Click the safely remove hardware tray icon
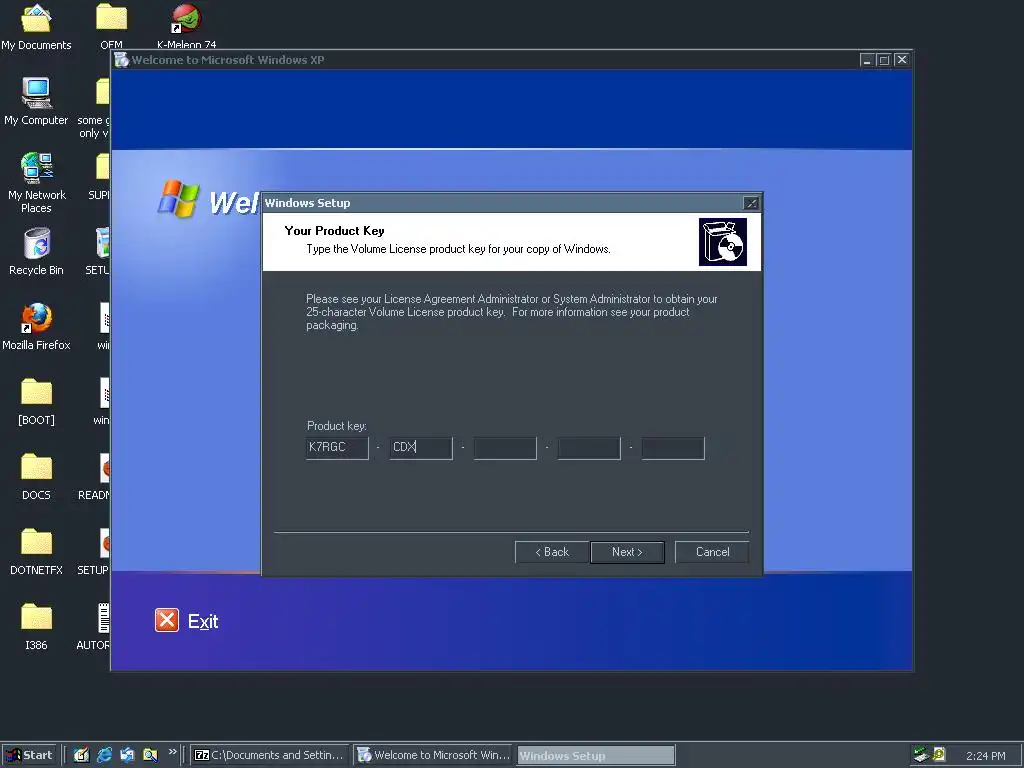This screenshot has width=1024, height=768. (921, 755)
